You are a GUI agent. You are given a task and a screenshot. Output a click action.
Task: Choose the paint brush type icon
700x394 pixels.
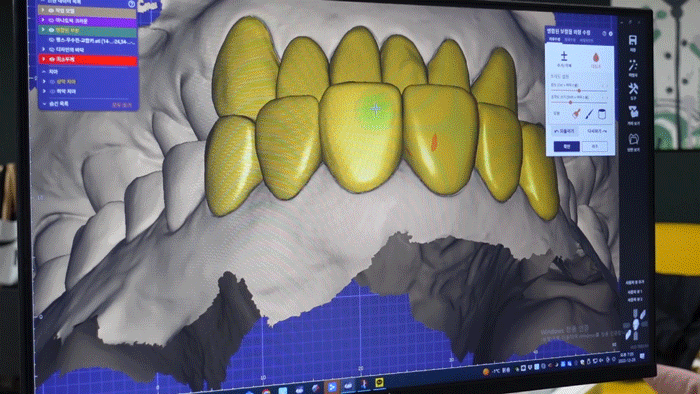click(577, 114)
